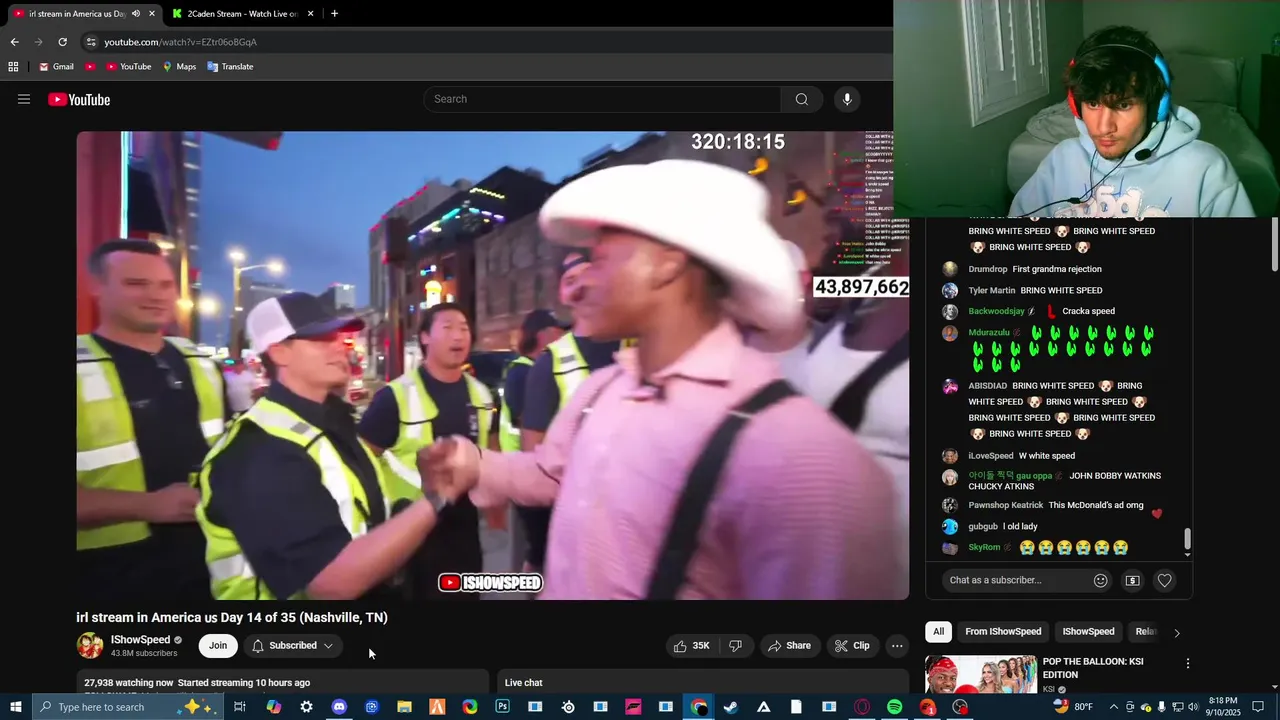Open taskbar clock showing 8:18 PM

(x=1223, y=707)
